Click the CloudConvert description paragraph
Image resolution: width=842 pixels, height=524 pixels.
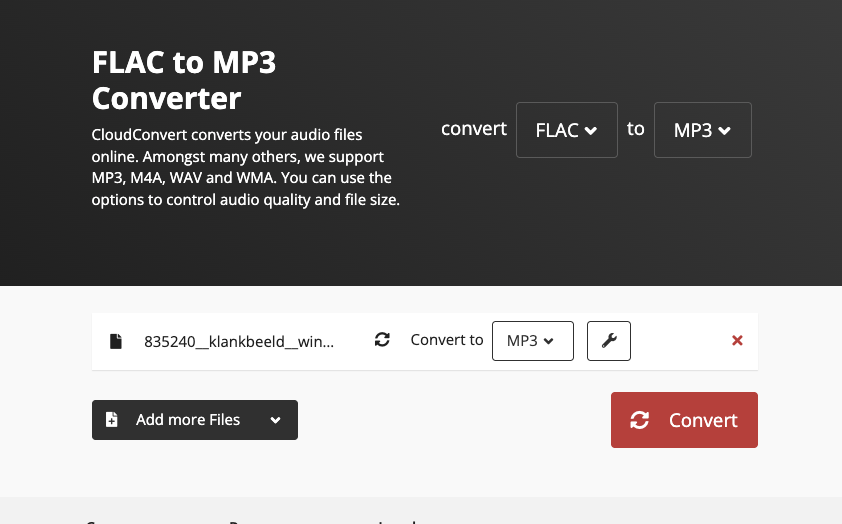[x=245, y=167]
